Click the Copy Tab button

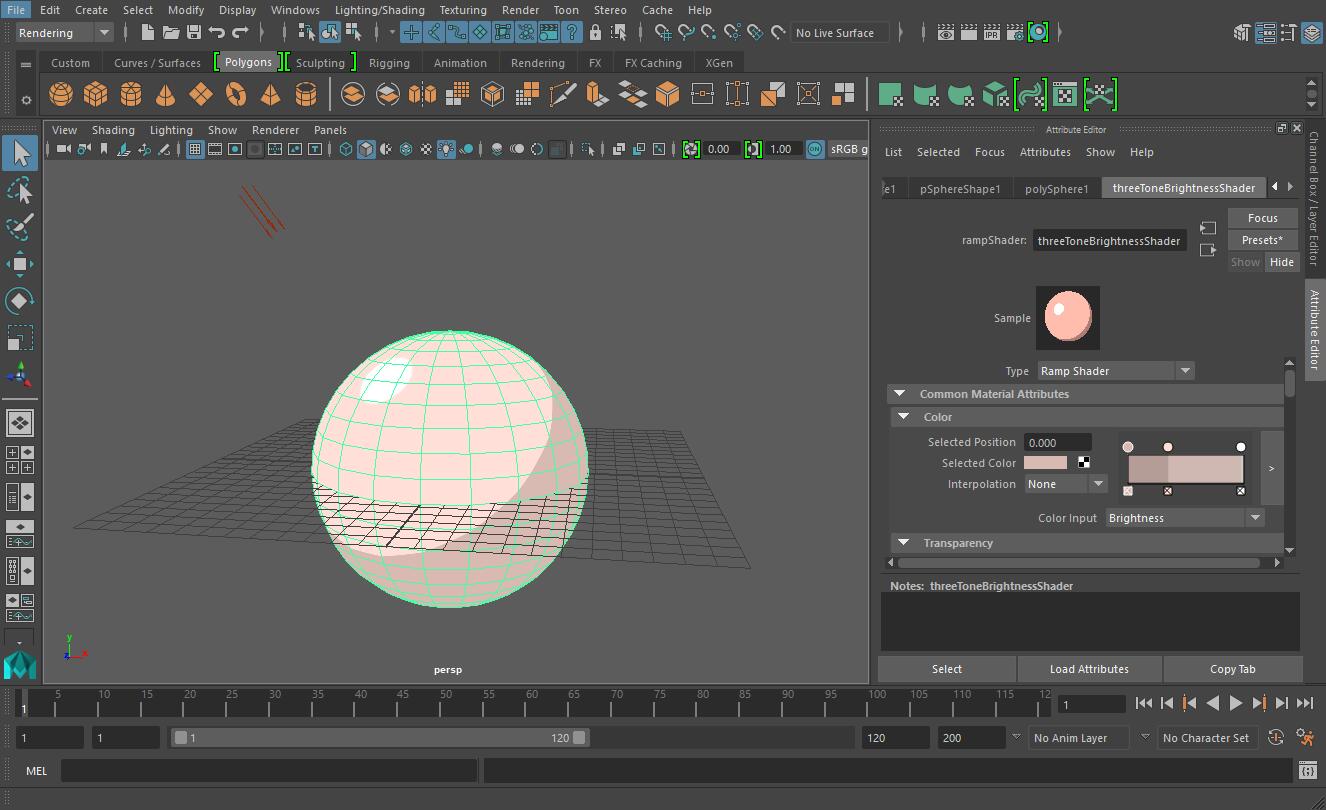1233,669
